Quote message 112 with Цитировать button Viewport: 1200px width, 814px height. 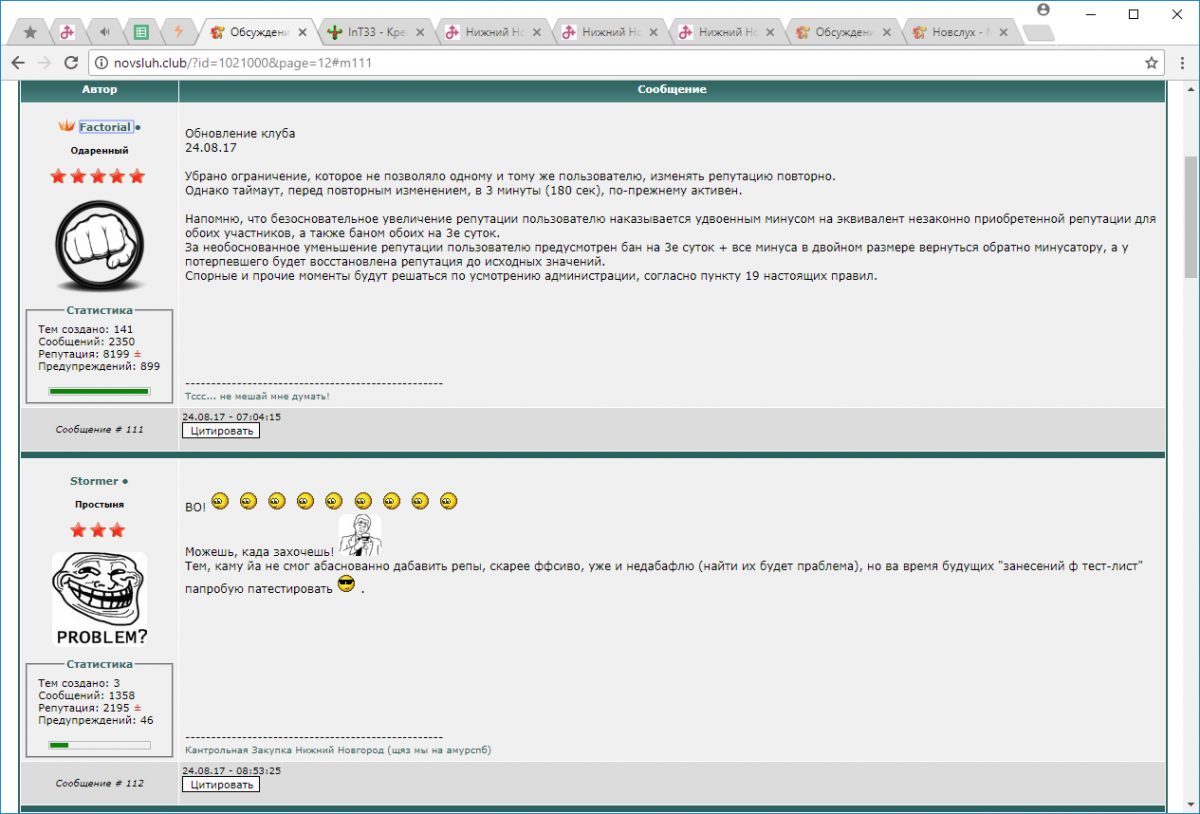pos(220,785)
